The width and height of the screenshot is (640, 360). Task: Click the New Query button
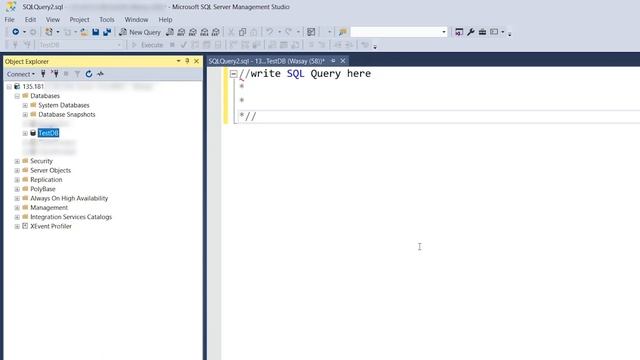(x=140, y=32)
